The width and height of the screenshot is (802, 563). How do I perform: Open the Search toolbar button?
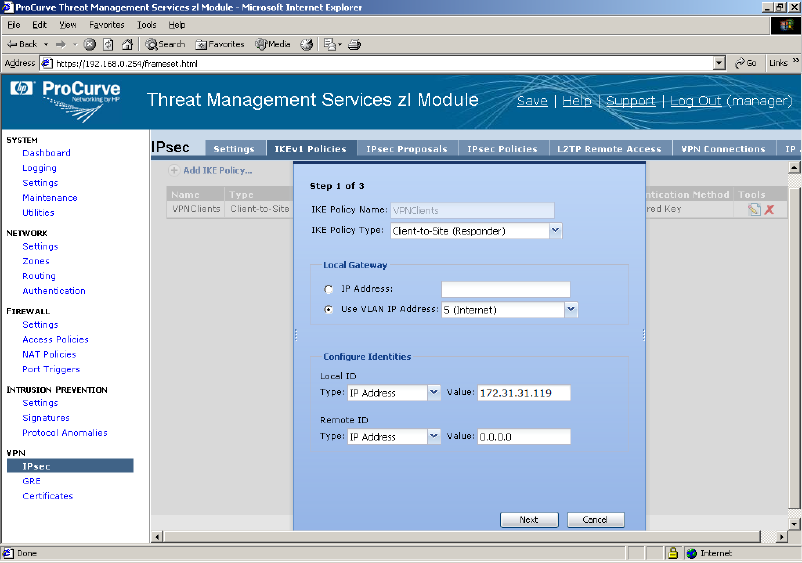point(165,44)
